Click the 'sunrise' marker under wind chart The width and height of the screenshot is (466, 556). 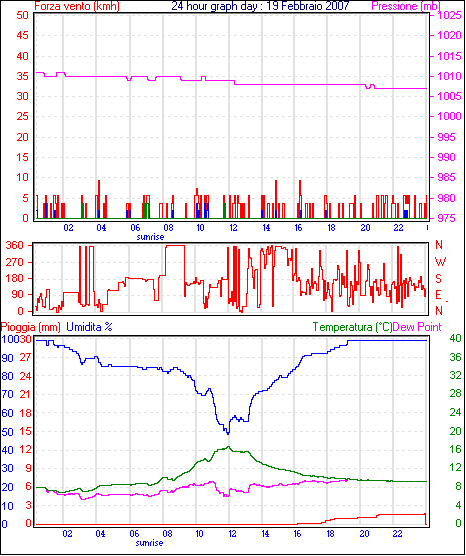[150, 237]
